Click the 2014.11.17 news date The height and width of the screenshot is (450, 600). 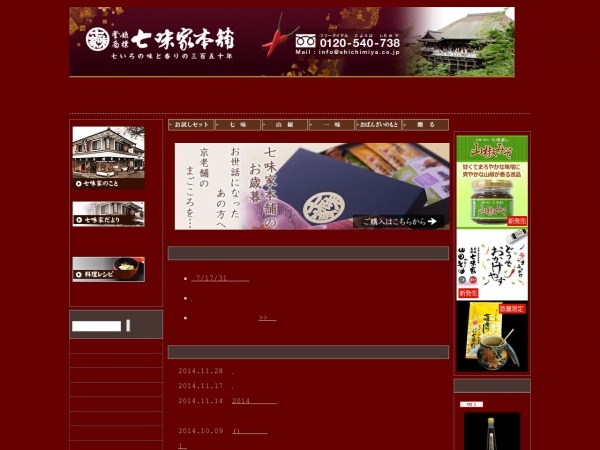(x=200, y=386)
